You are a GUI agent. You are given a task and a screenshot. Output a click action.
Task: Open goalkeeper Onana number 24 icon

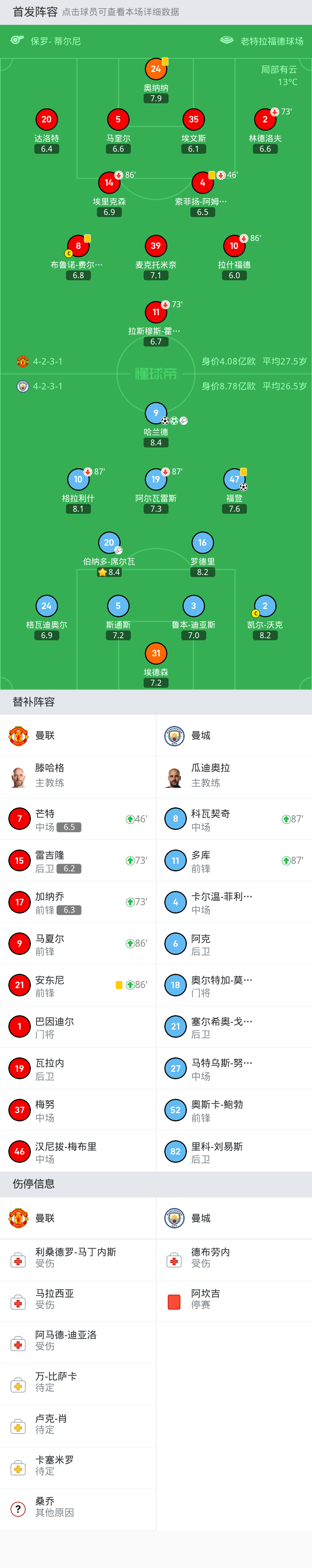point(156,69)
